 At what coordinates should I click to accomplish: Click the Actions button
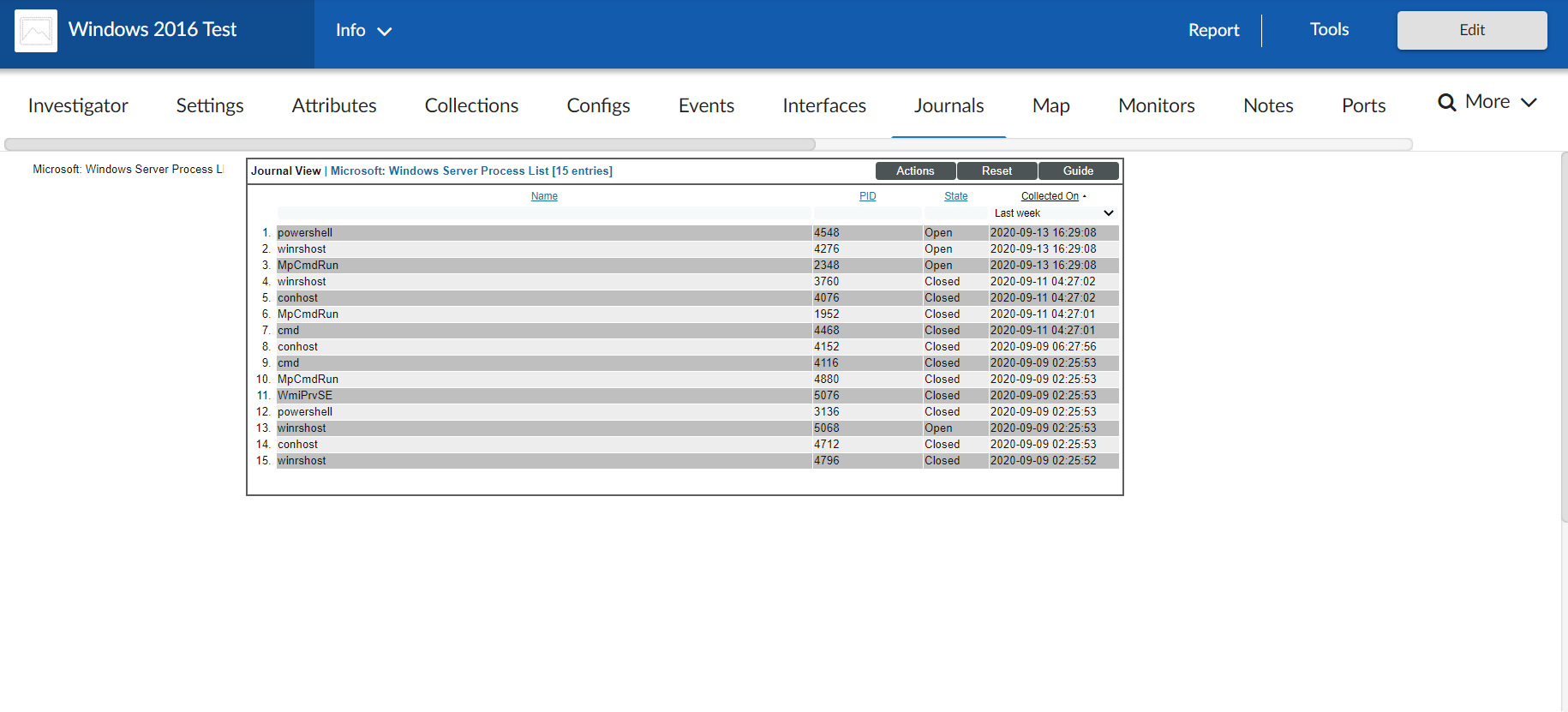pos(915,171)
